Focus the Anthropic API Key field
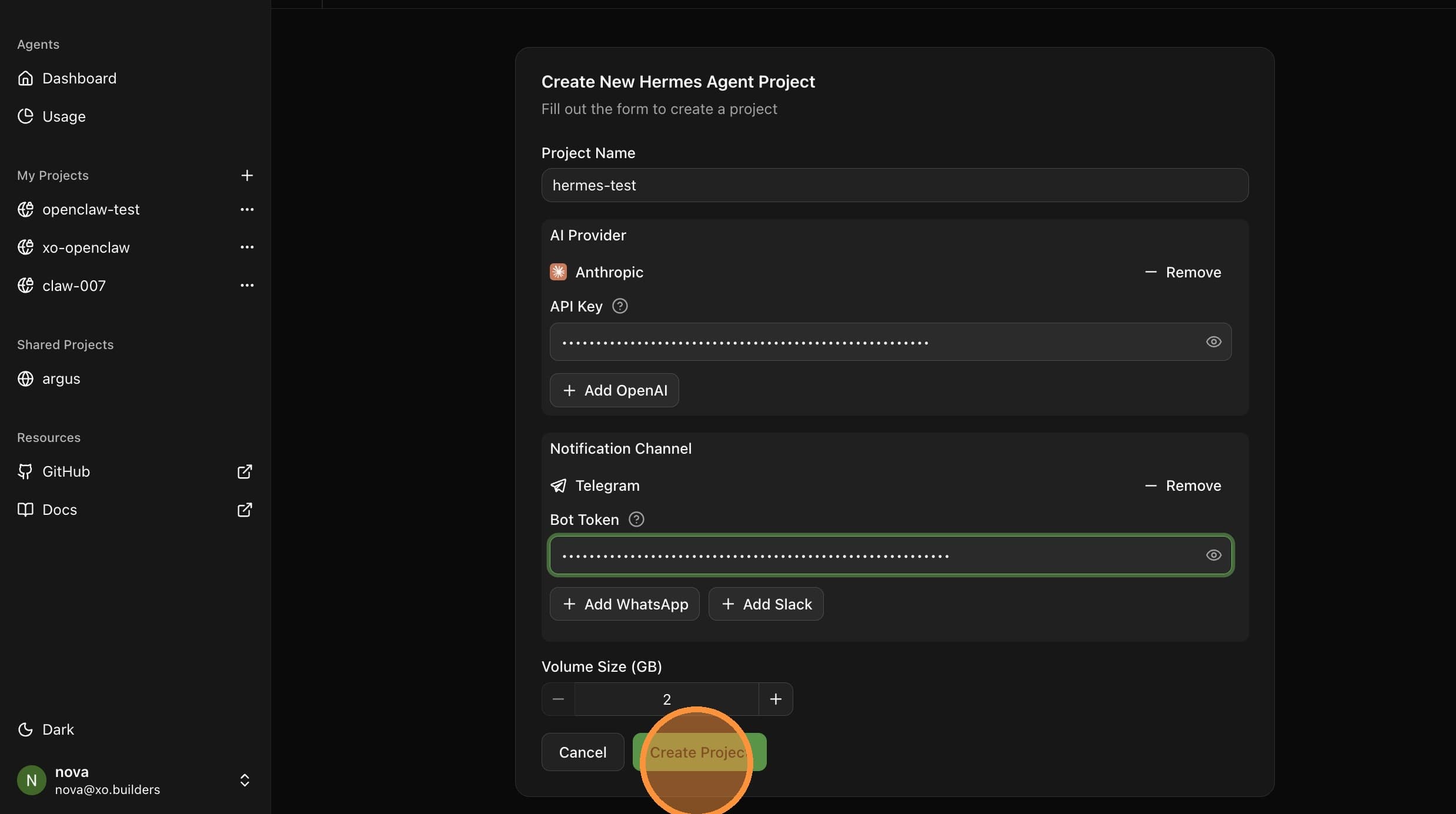The width and height of the screenshot is (1456, 814). click(x=890, y=341)
